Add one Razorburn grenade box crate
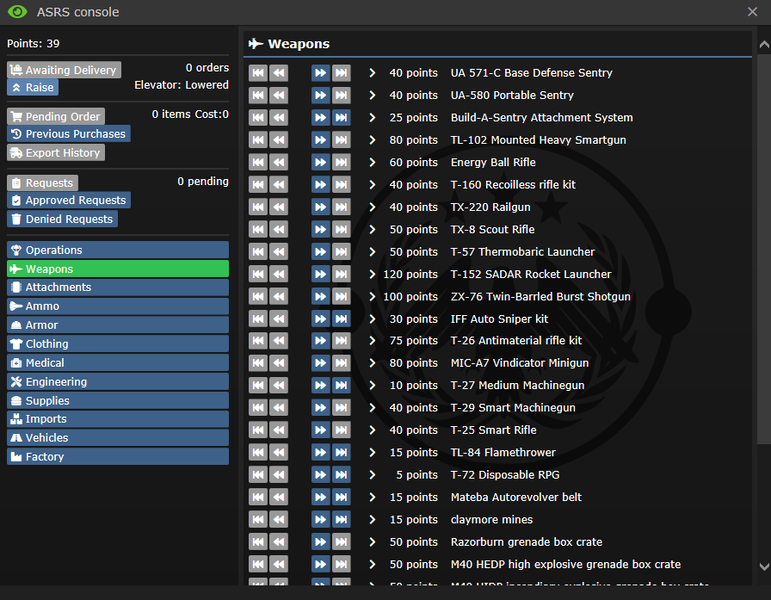The height and width of the screenshot is (600, 771). 320,542
